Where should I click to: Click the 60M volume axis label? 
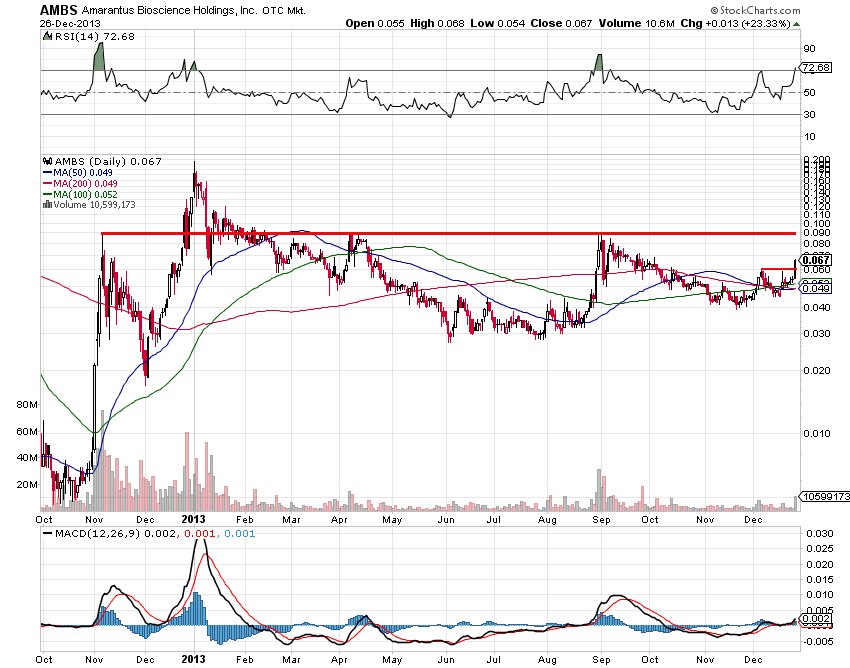coord(27,432)
